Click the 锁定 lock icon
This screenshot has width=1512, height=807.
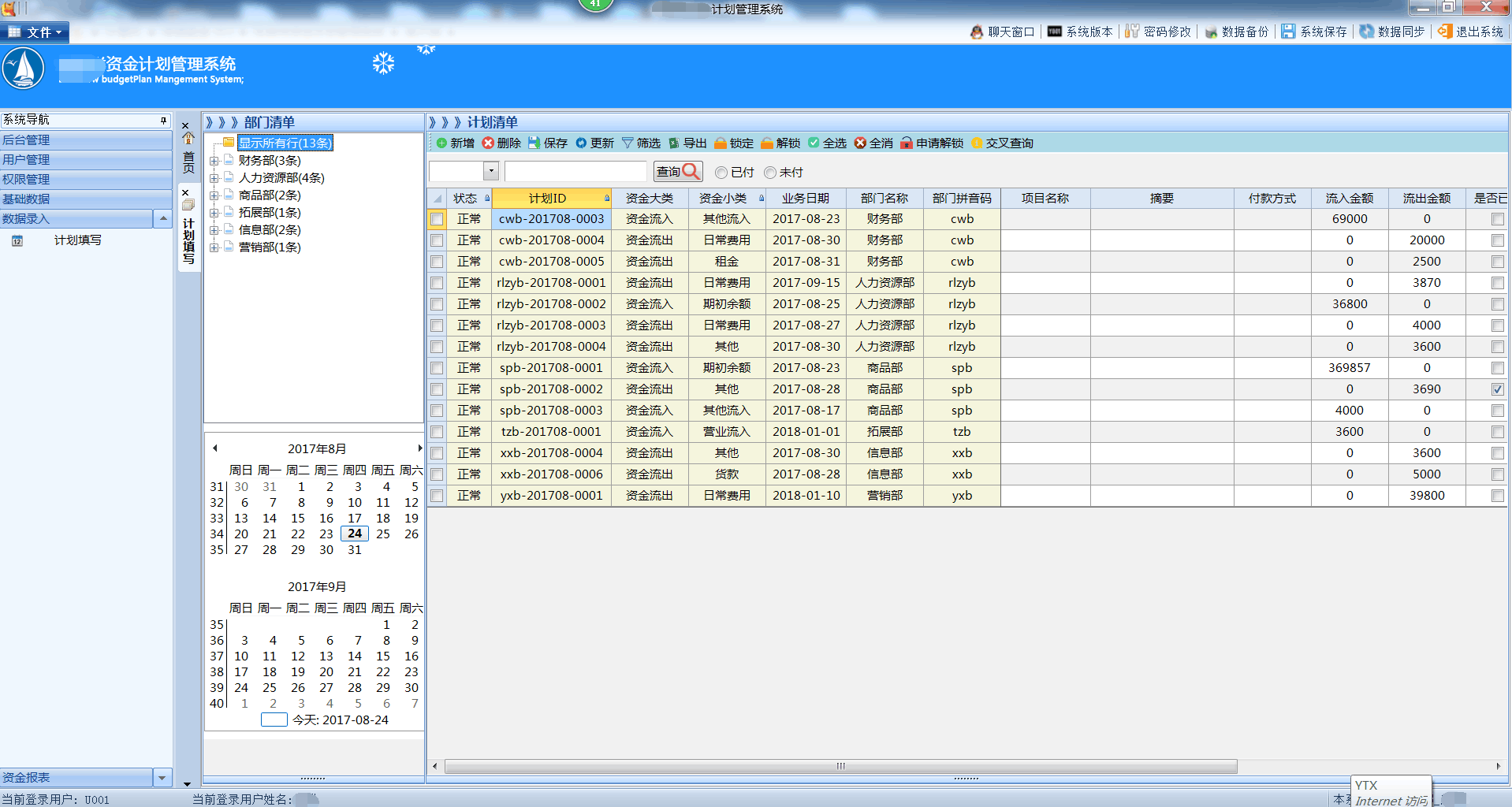[x=721, y=143]
